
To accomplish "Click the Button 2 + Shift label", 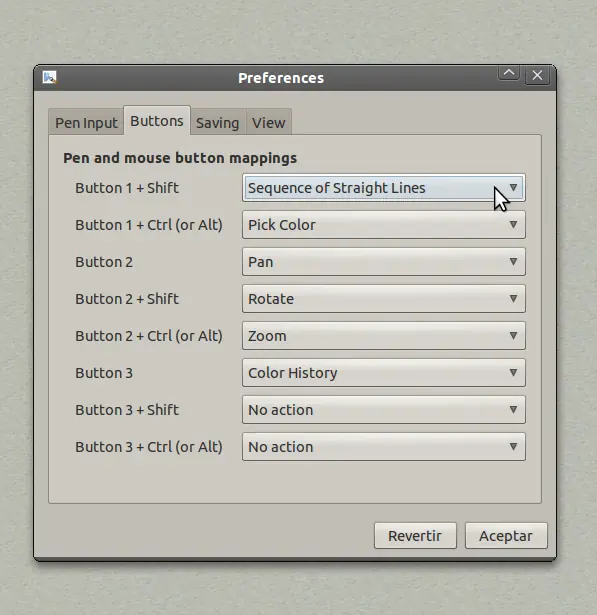I will 127,299.
